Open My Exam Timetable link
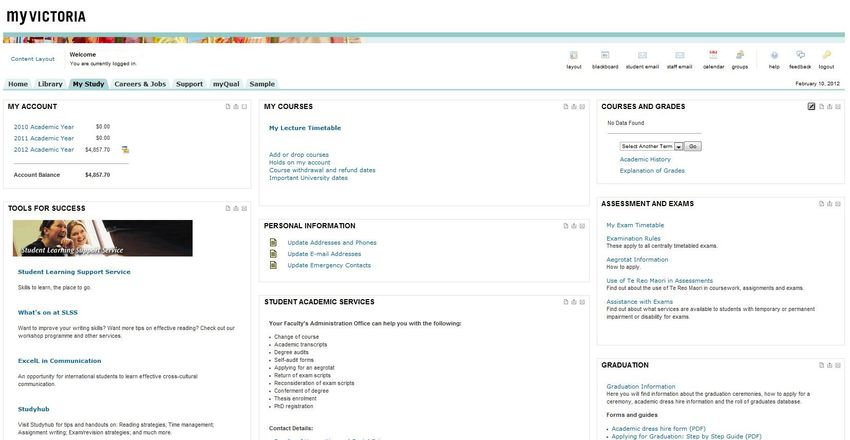The height and width of the screenshot is (440, 850). tap(635, 225)
